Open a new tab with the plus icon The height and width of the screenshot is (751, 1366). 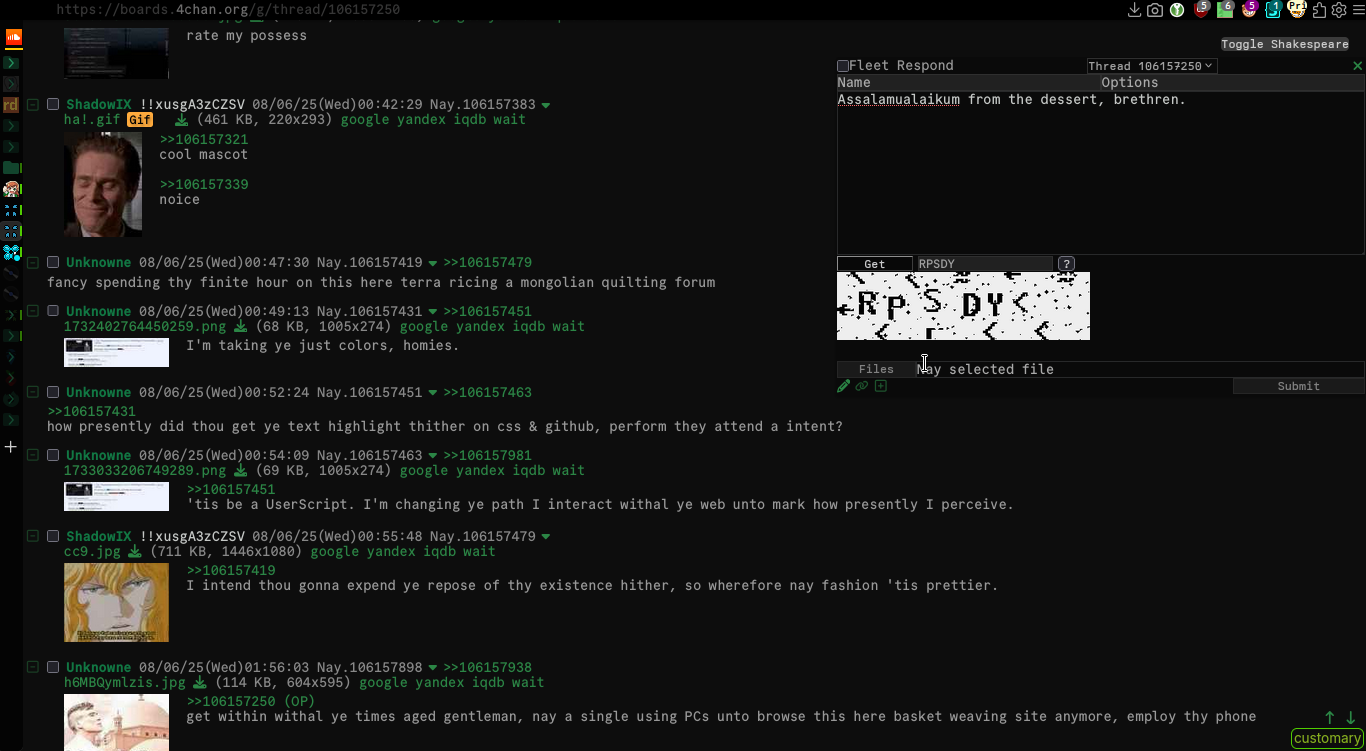coord(11,446)
